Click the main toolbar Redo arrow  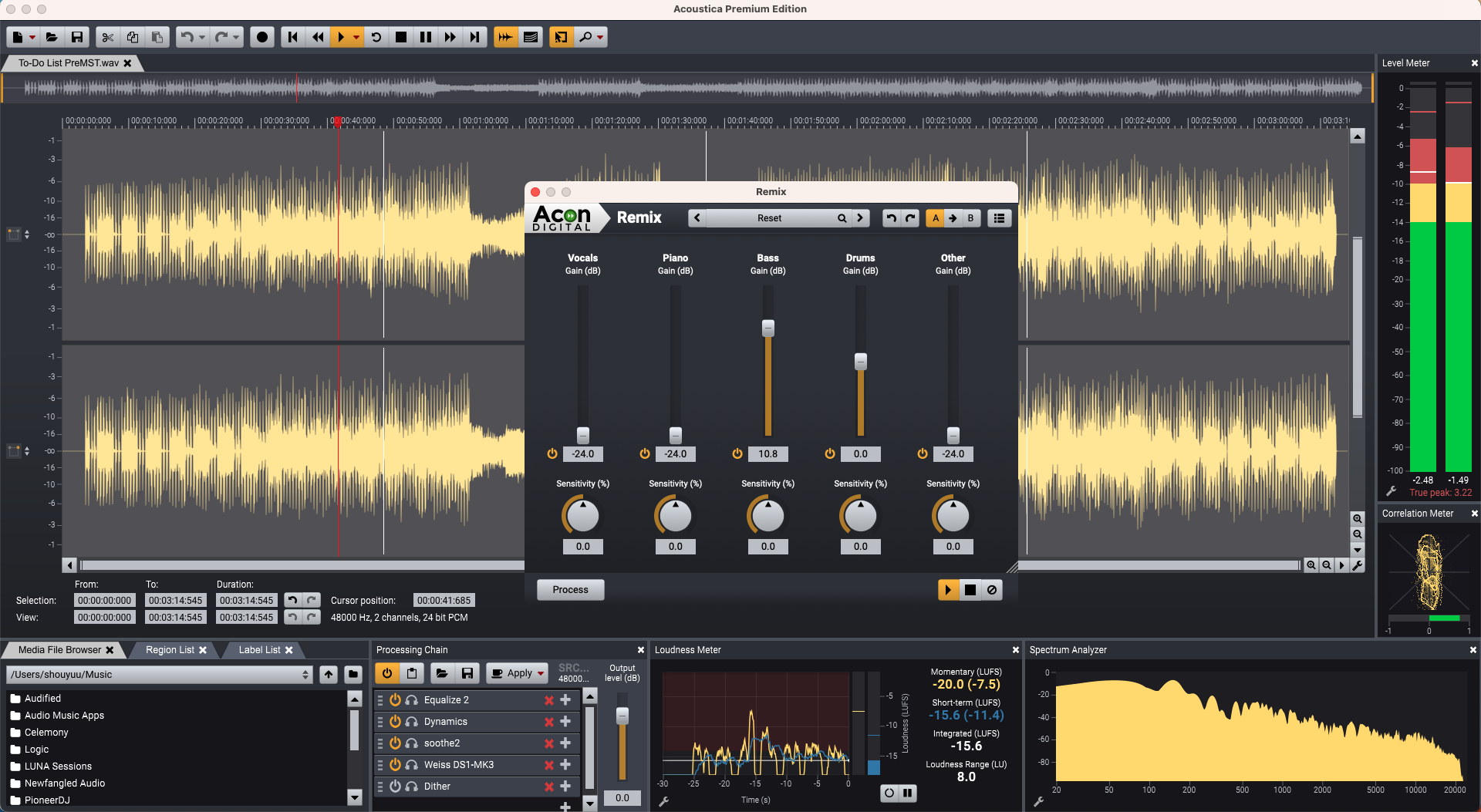coord(221,37)
